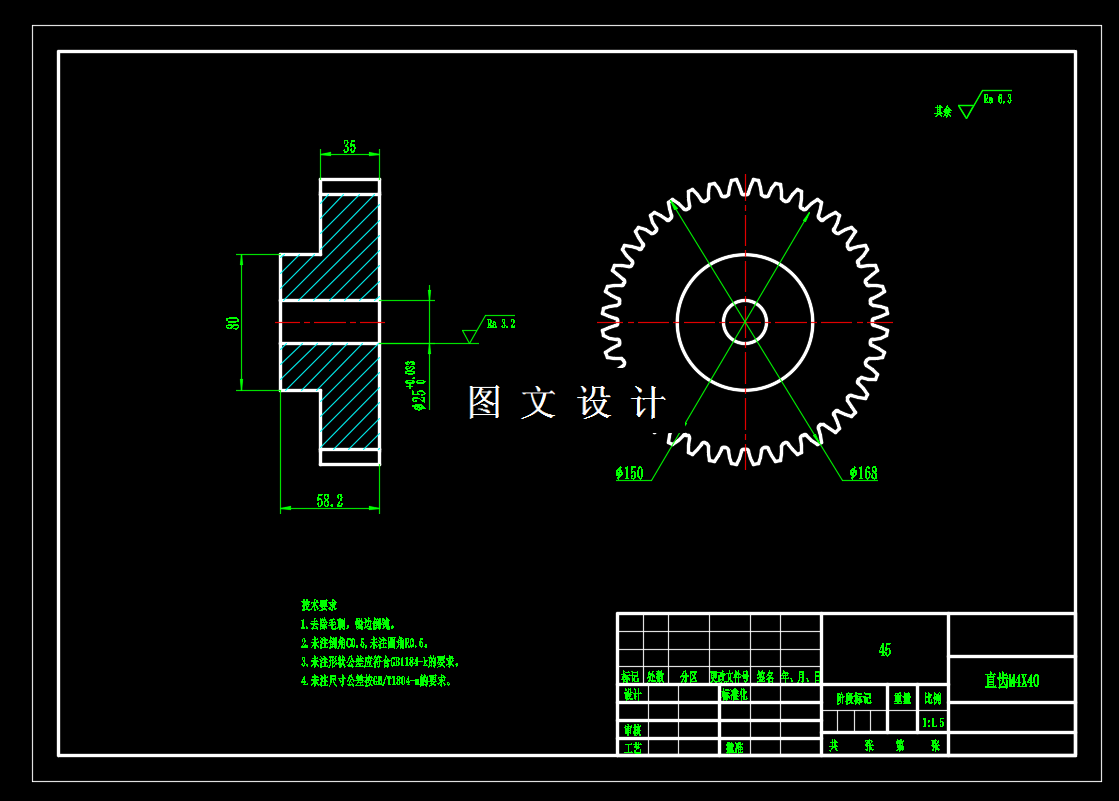The height and width of the screenshot is (801, 1119).
Task: Select requirement line 2 "未注倒角C0.5"
Action: pyautogui.click(x=365, y=643)
